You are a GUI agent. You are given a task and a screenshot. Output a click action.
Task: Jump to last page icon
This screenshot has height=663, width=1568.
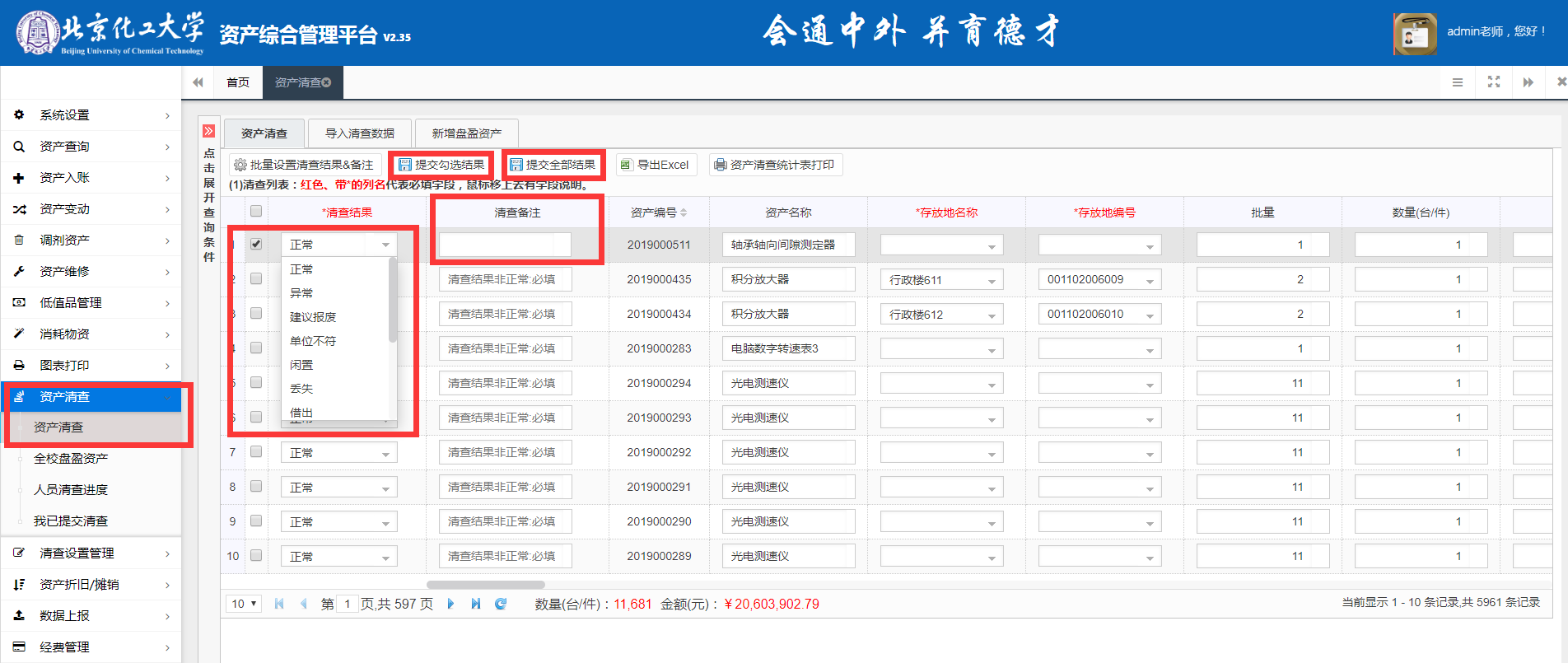475,604
